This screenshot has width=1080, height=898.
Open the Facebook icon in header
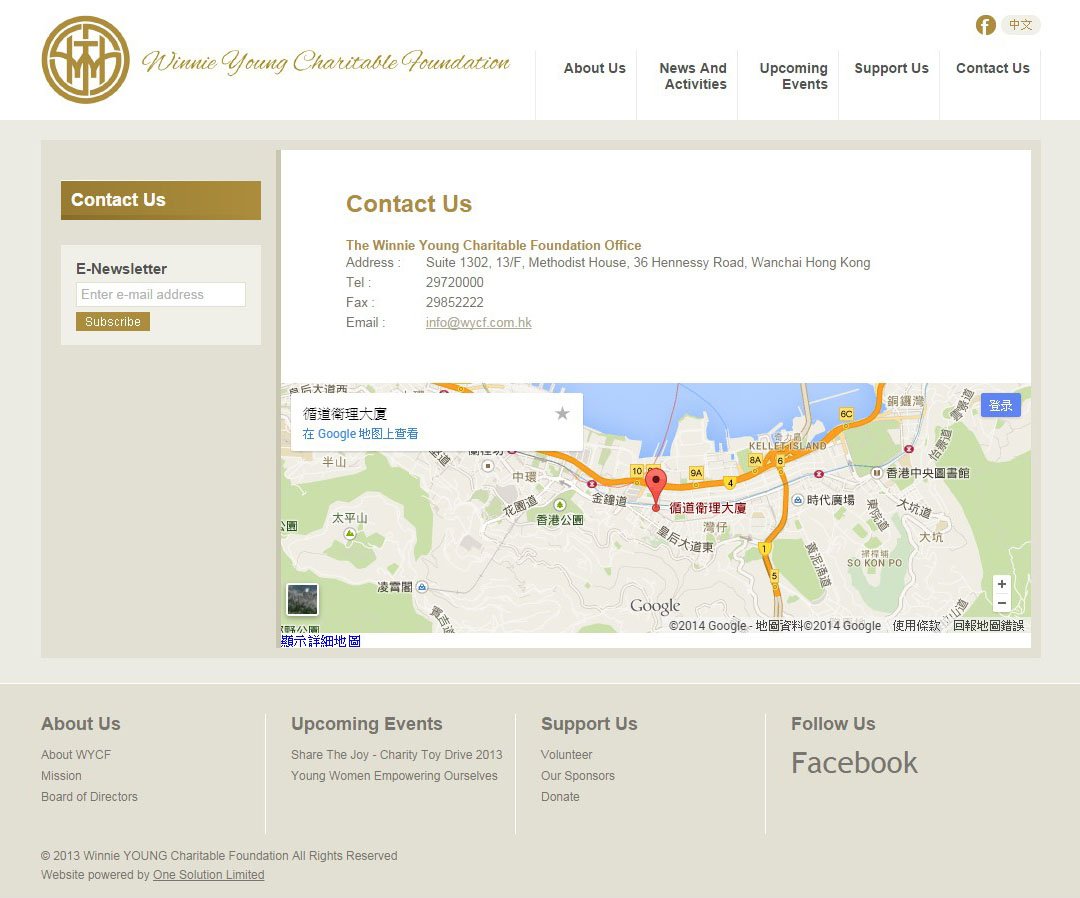coord(985,25)
